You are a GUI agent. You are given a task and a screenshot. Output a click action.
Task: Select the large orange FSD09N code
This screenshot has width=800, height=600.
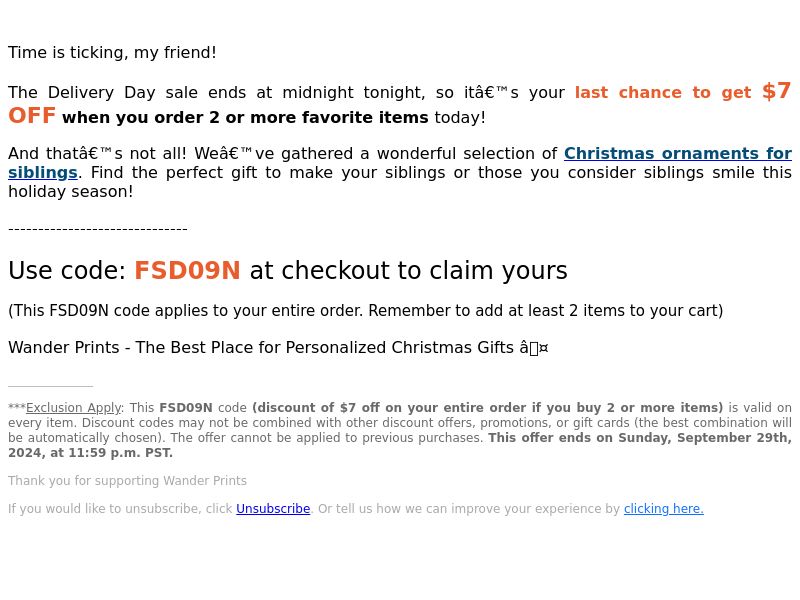pyautogui.click(x=187, y=270)
